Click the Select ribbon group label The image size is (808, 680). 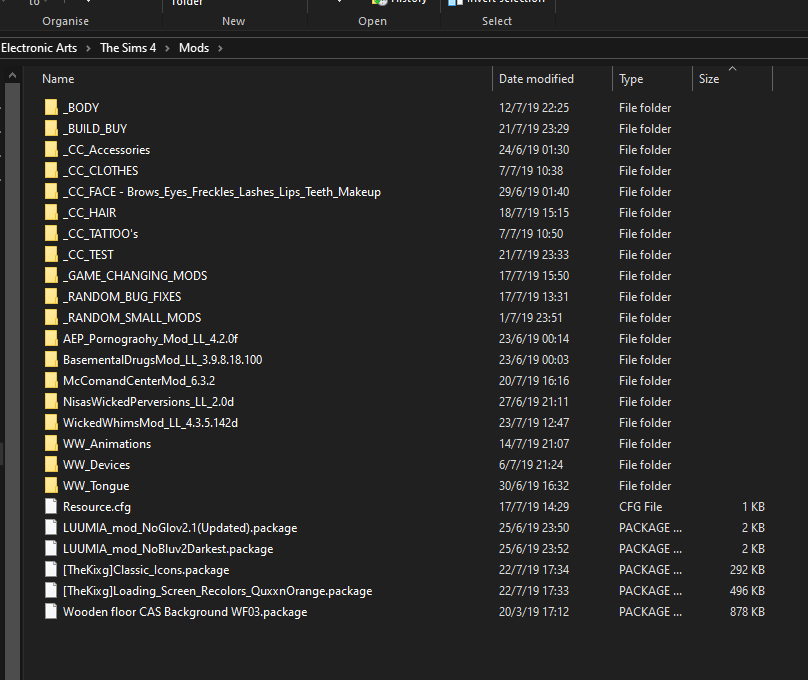497,21
